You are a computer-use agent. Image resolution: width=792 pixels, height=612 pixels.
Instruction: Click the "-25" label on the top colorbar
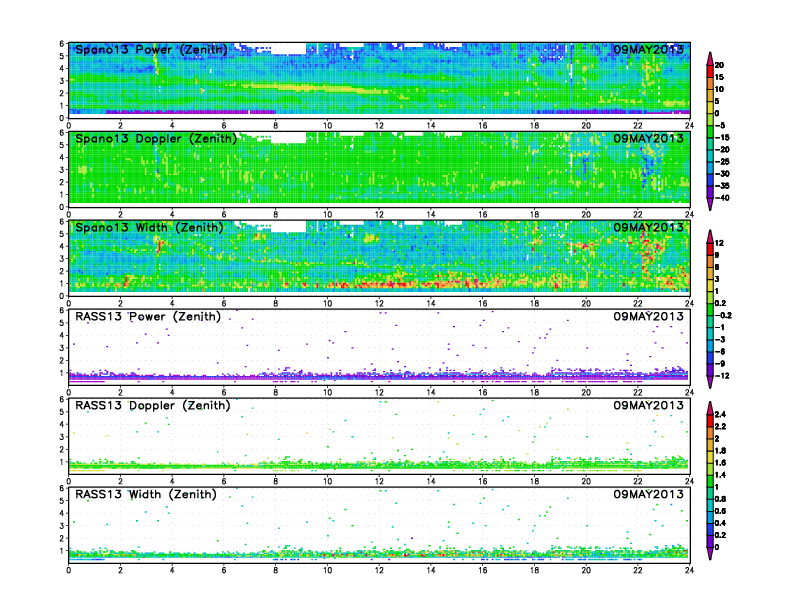click(x=722, y=162)
